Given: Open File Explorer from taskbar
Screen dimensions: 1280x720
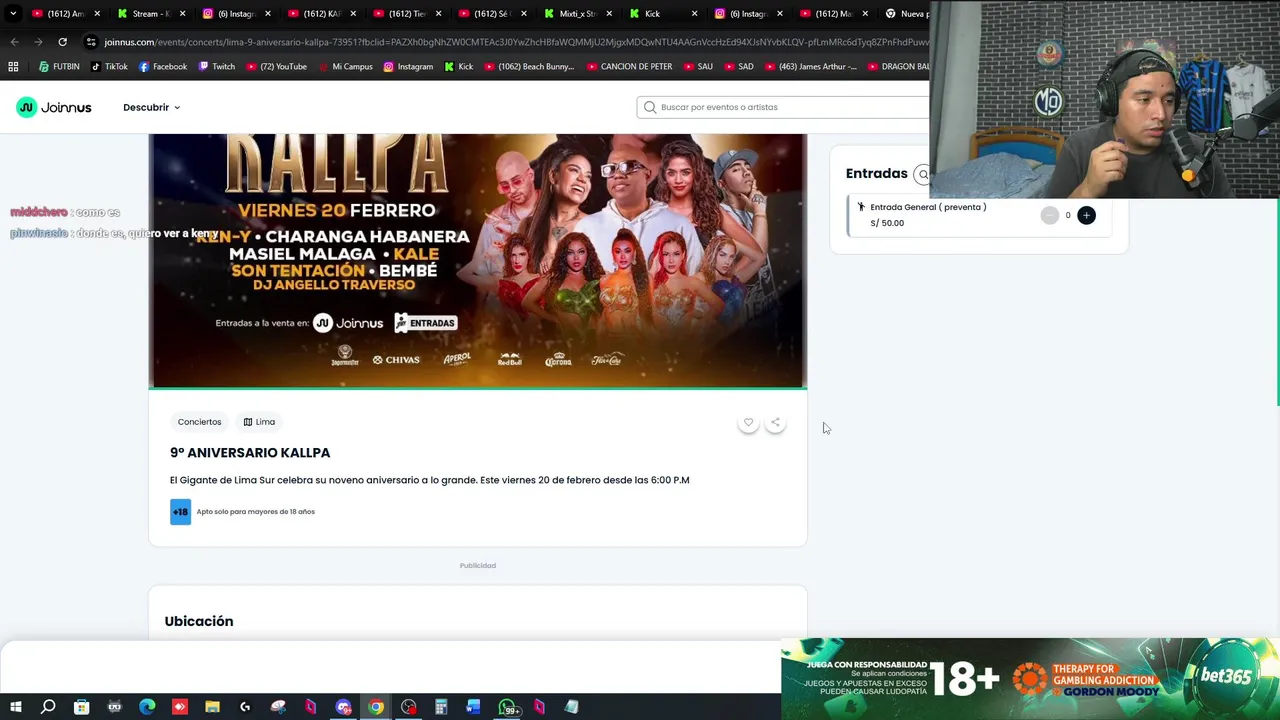Looking at the screenshot, I should click(x=212, y=707).
